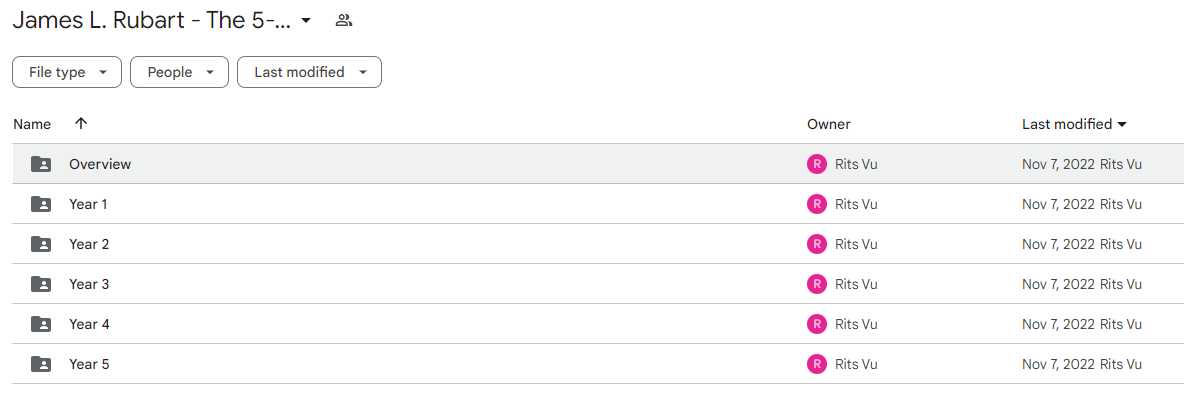1184x394 pixels.
Task: Click the Year 2 shared folder icon
Action: (x=41, y=244)
